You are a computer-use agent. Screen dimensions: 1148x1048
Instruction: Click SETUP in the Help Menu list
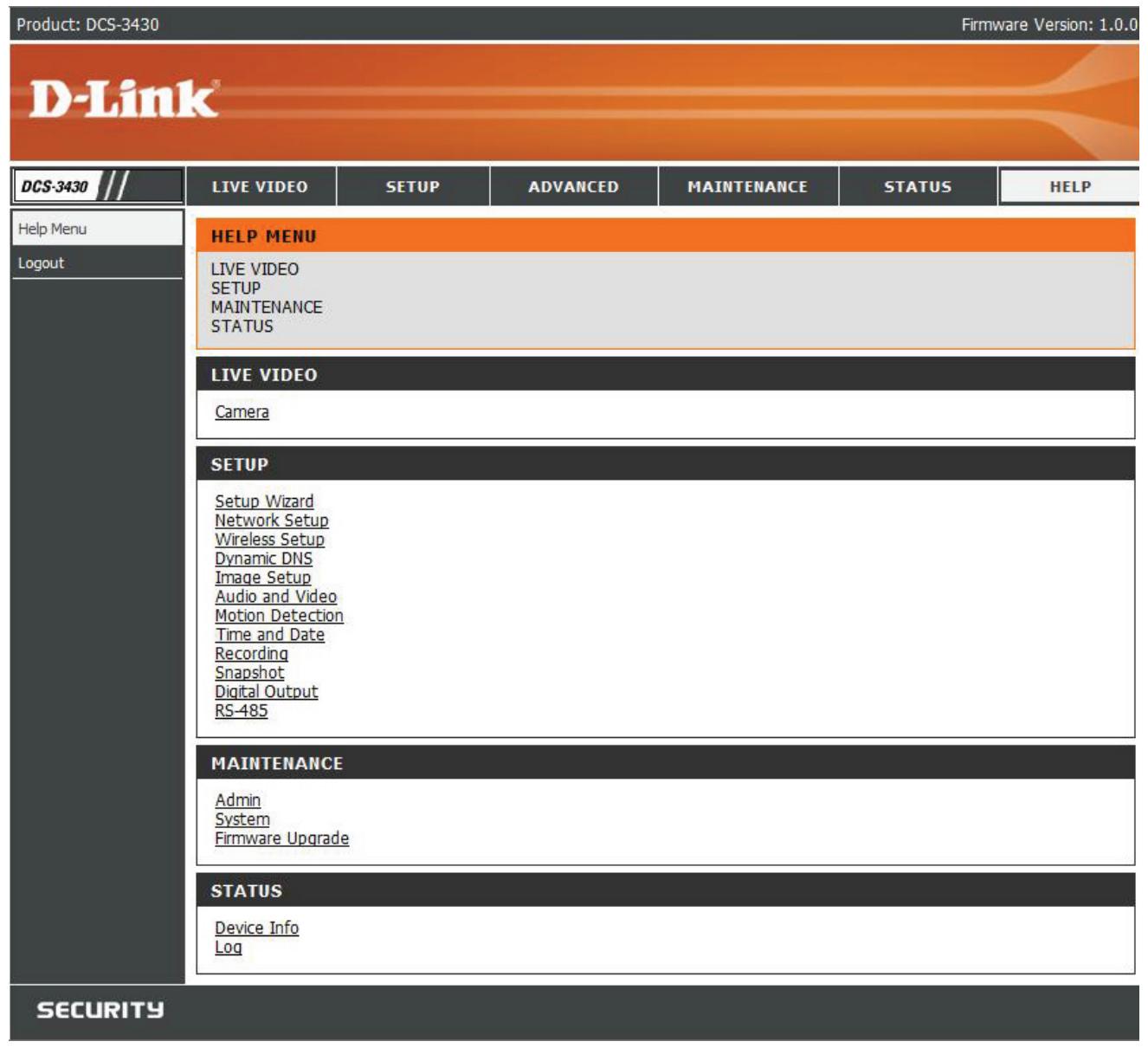[235, 288]
